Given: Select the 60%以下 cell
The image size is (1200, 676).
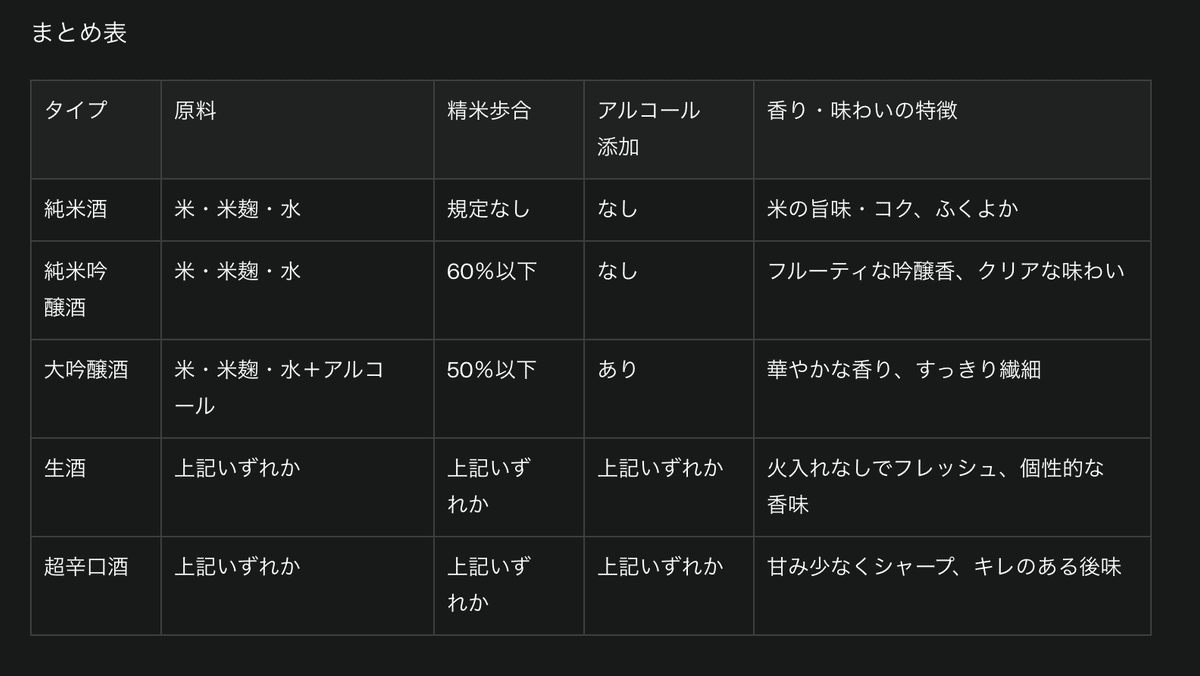Looking at the screenshot, I should tap(509, 290).
